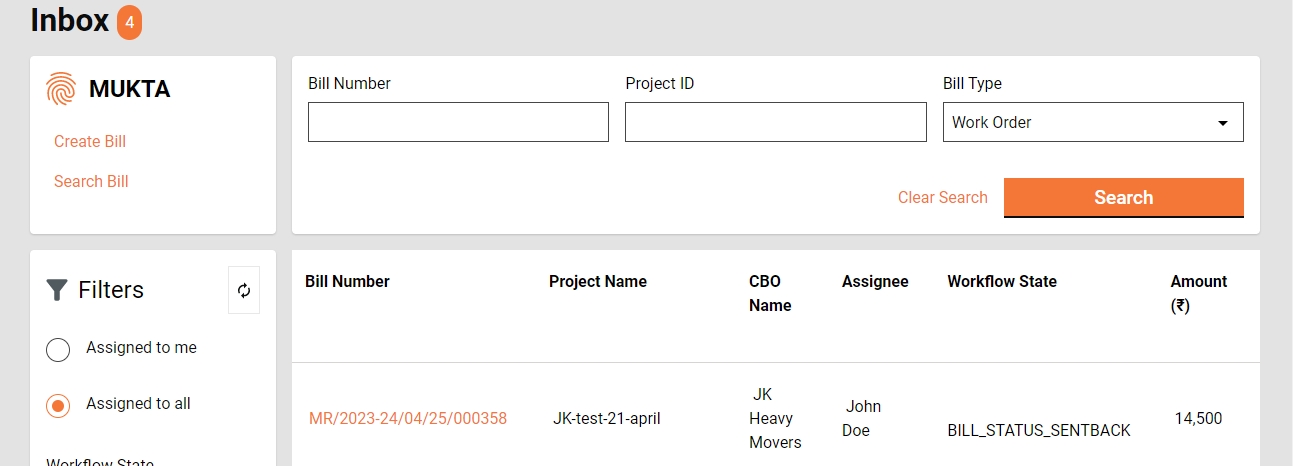Go to the Search Bill link
1293x466 pixels.
pyautogui.click(x=91, y=182)
